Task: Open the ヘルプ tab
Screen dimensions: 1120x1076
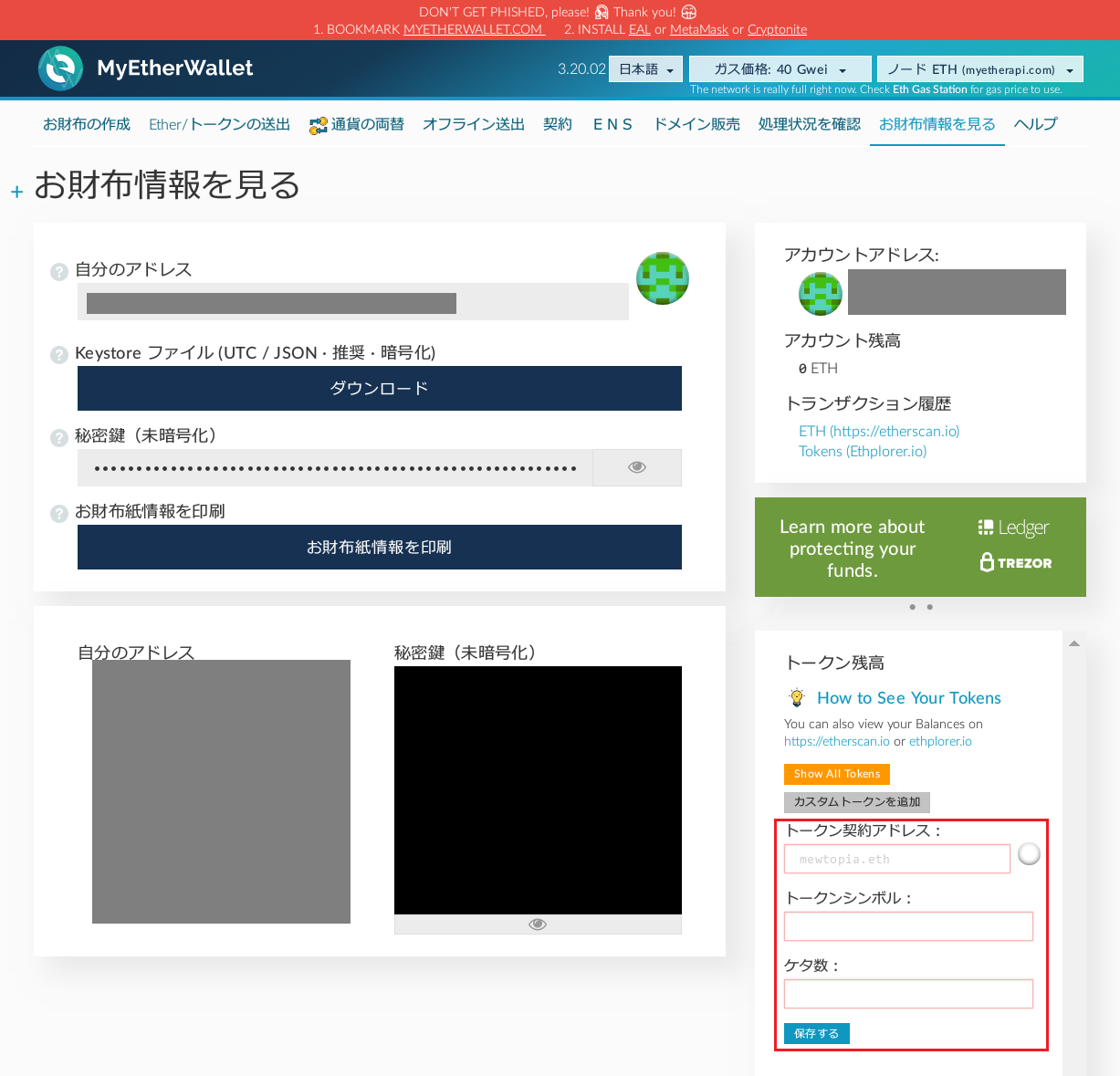Action: [1036, 124]
